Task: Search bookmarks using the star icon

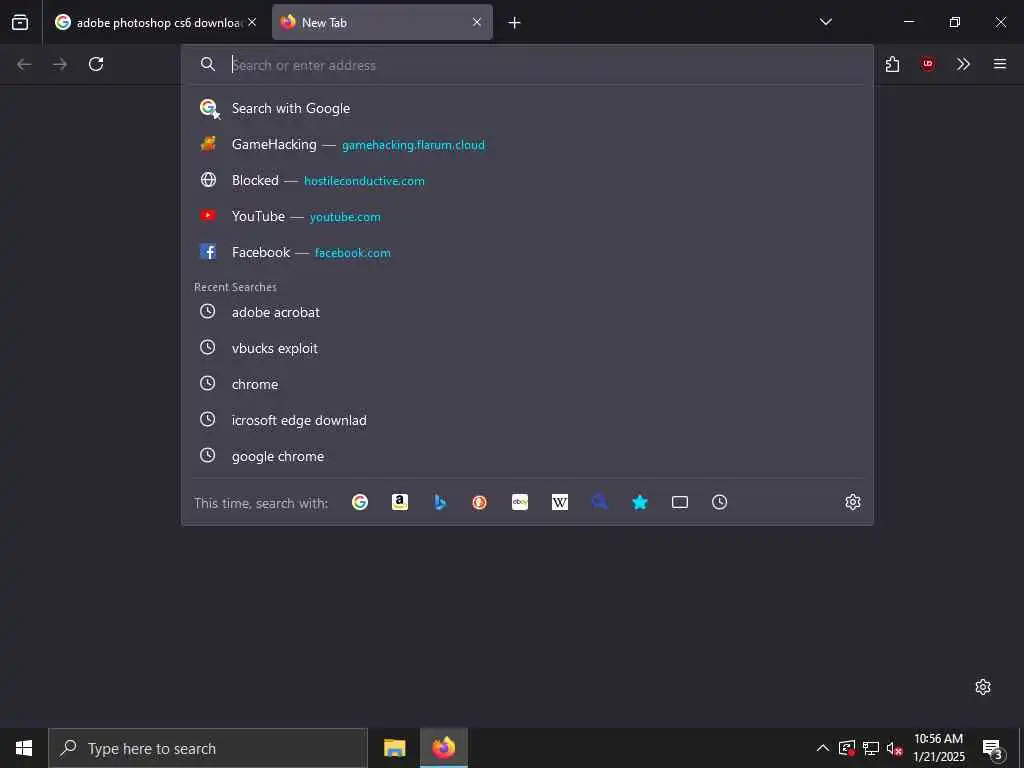Action: point(640,502)
